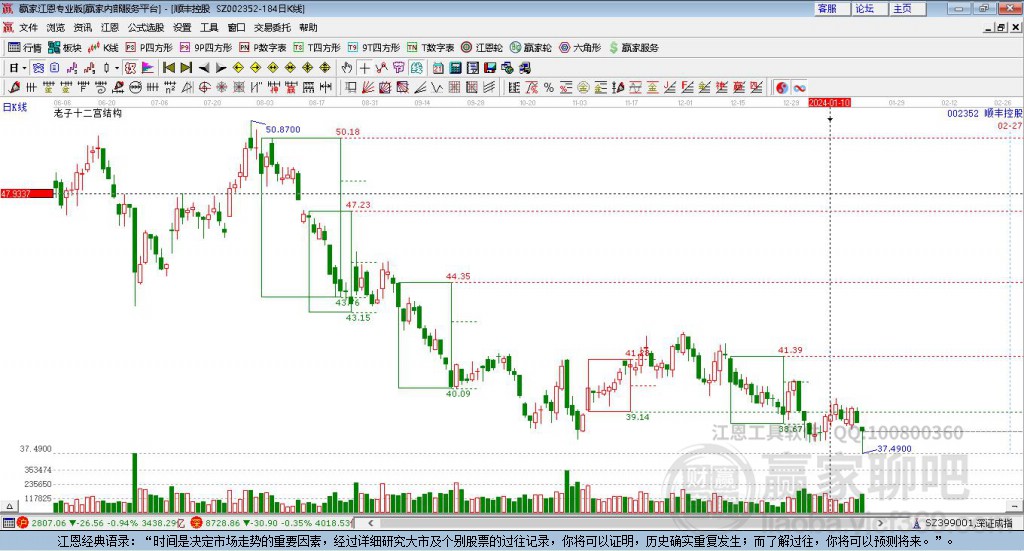Click the horizontal scrollbar right arrow
1024x551 pixels.
click(880, 523)
